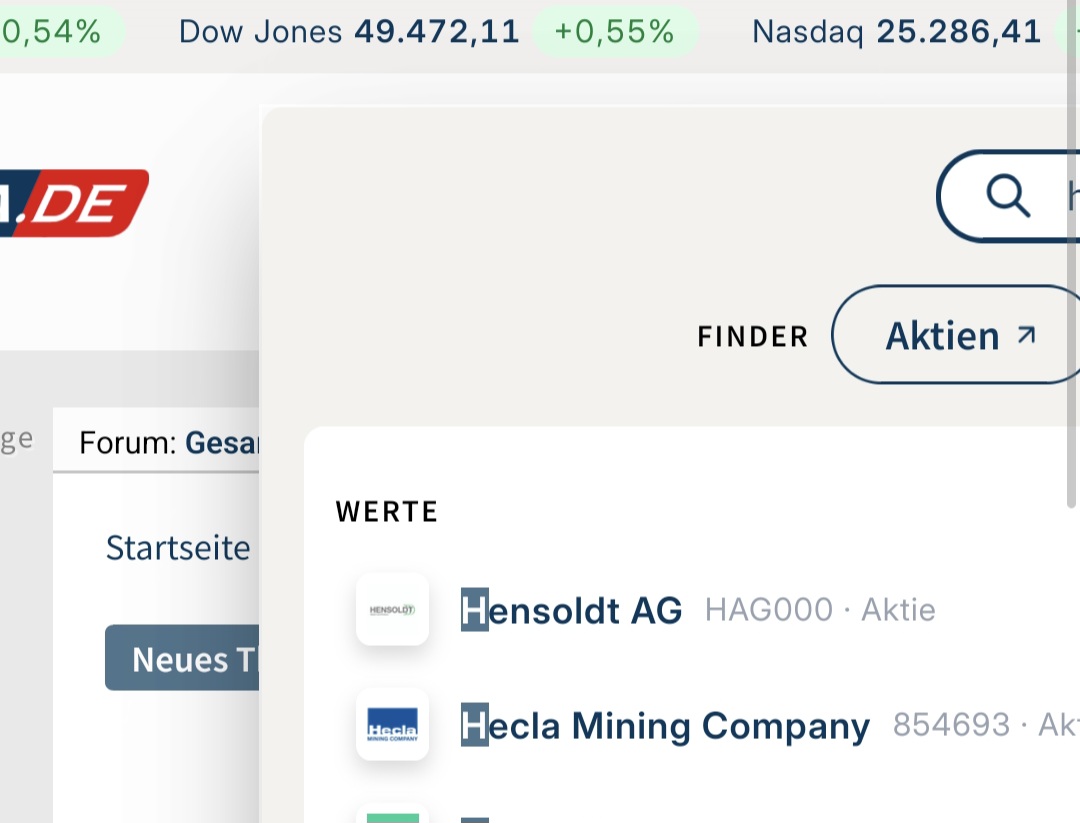Click the partially visible 0,54% change badge
Image resolution: width=1080 pixels, height=823 pixels.
[x=55, y=32]
